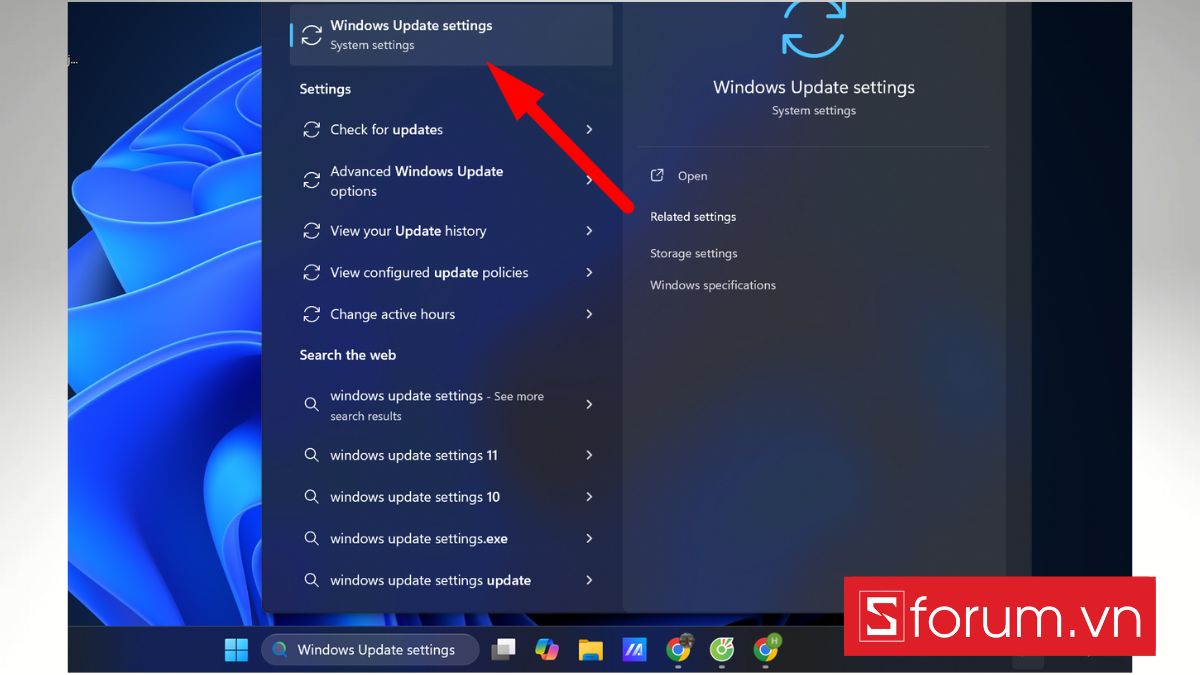Click the magnifier icon beside 'windows update settings - See more'
The width and height of the screenshot is (1200, 675).
311,404
